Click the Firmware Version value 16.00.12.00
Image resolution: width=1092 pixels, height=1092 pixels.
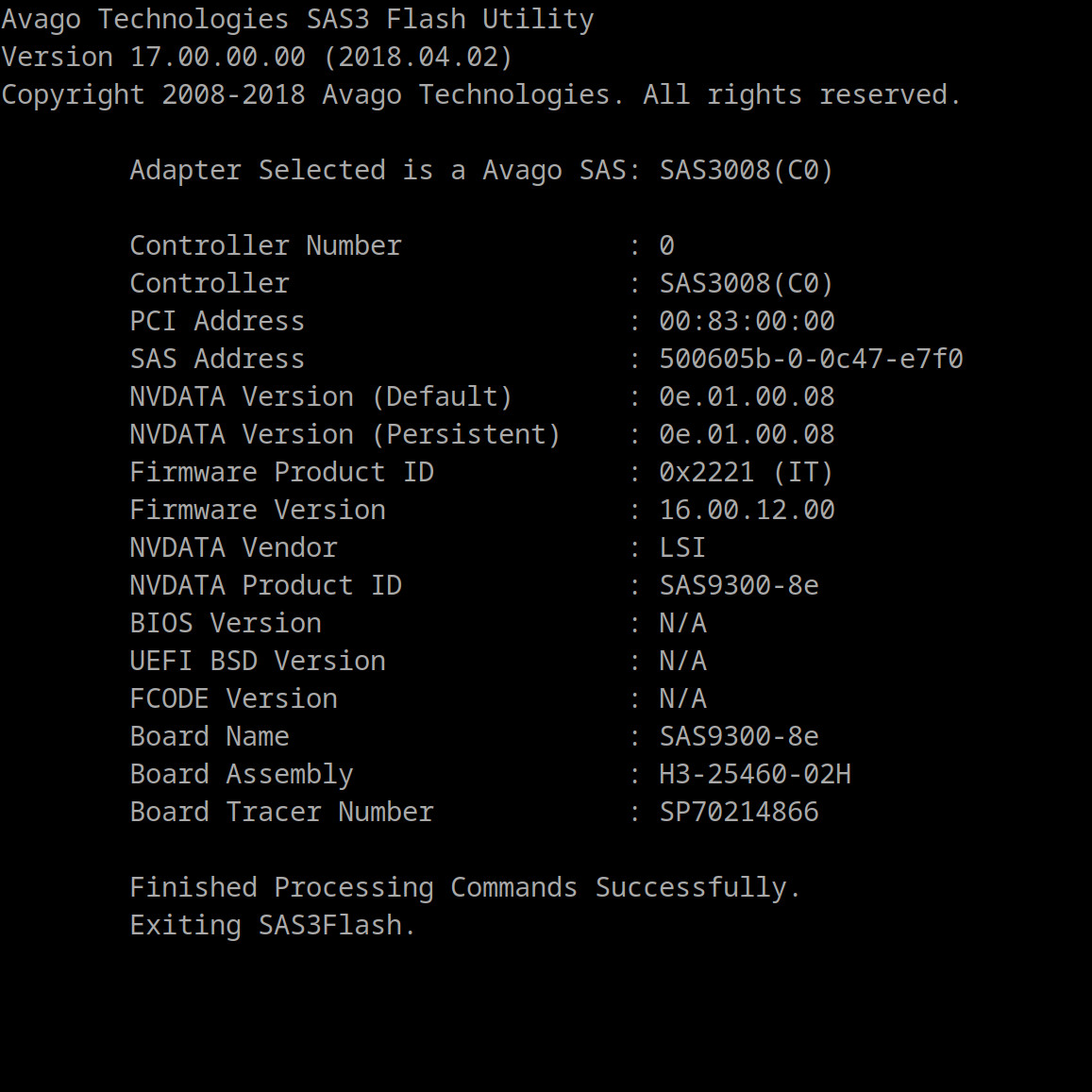click(x=746, y=510)
